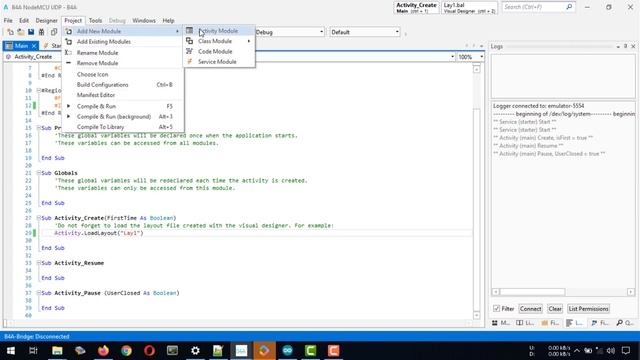Expand the Class Module submenu arrow
The width and height of the screenshot is (640, 360).
click(x=249, y=41)
